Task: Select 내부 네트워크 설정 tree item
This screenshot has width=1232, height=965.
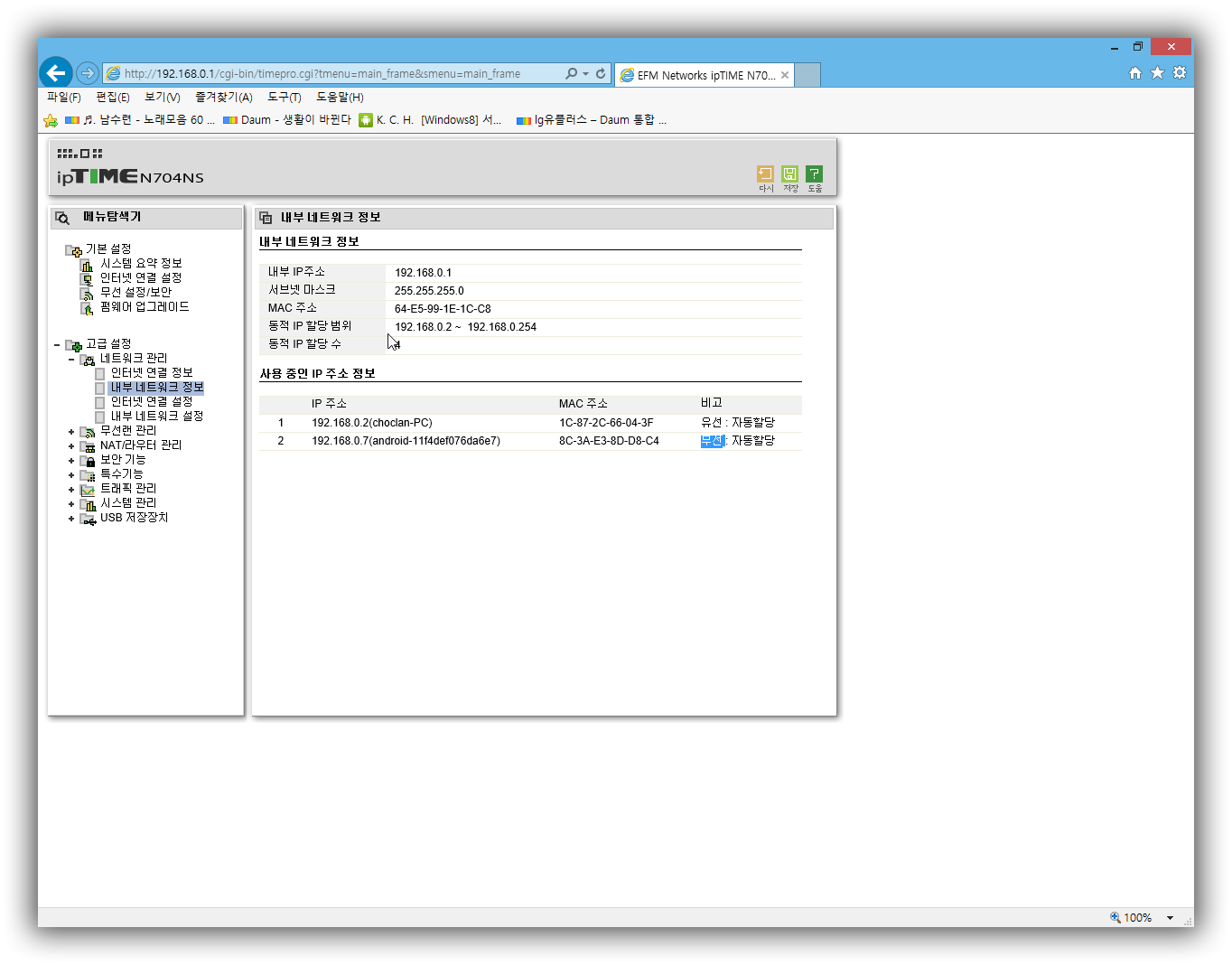Action: pyautogui.click(x=157, y=416)
